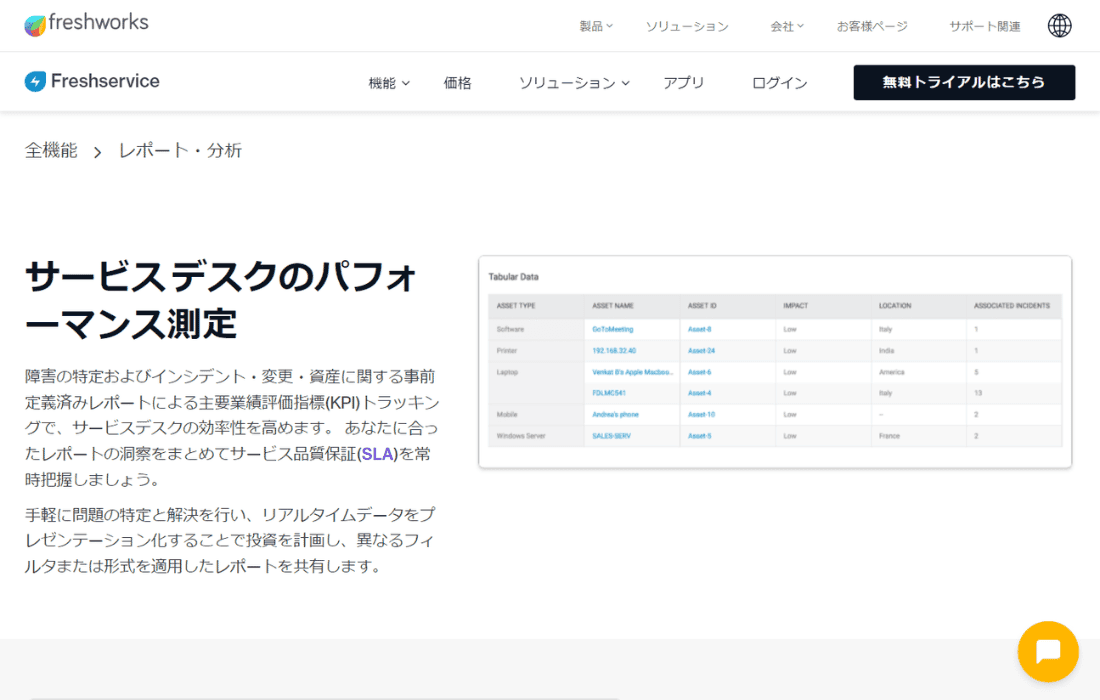Open the Freshworks logo home link

[x=86, y=24]
